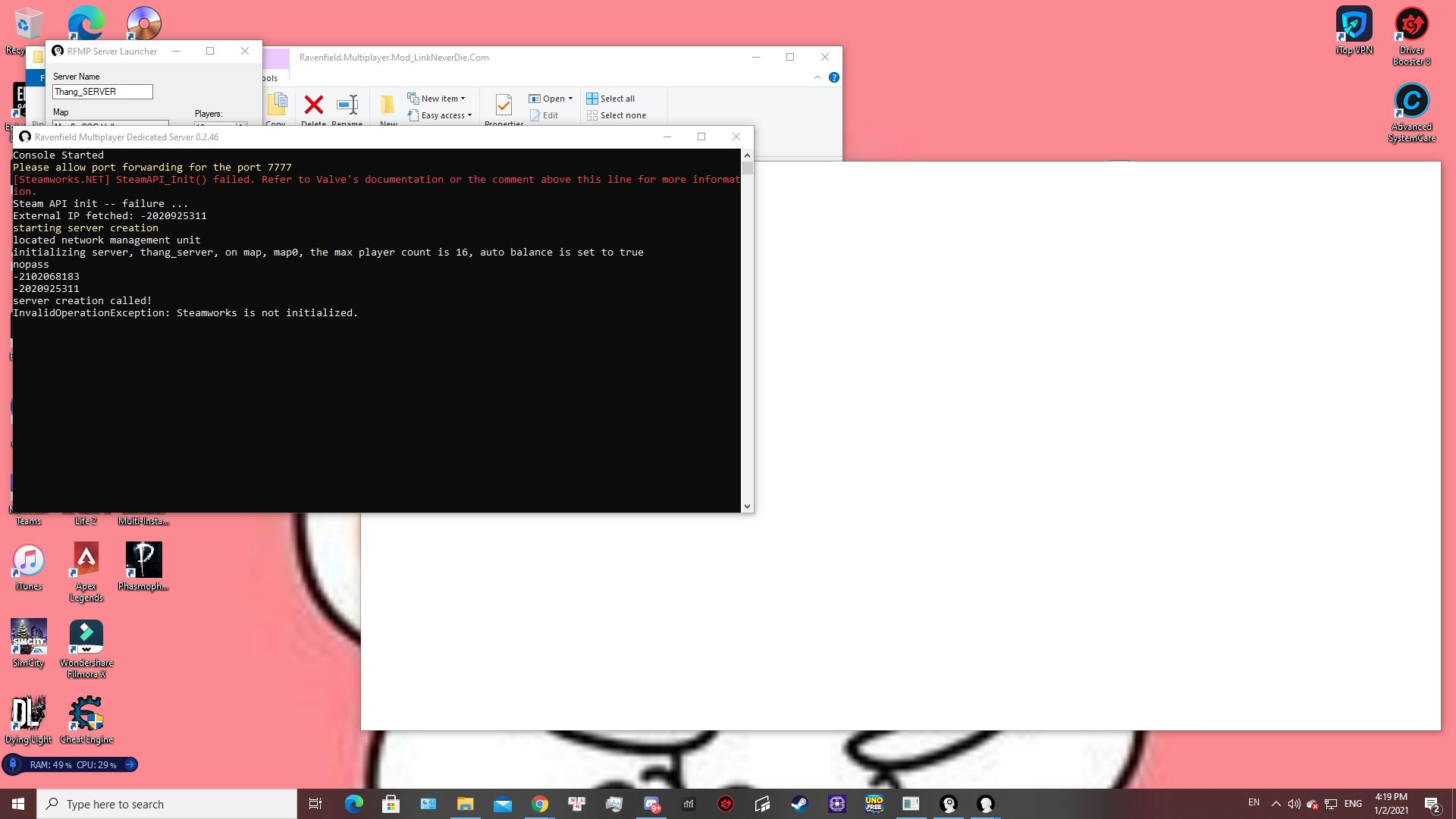Viewport: 1456px width, 819px height.
Task: Open the Windows Start menu
Action: [x=18, y=804]
